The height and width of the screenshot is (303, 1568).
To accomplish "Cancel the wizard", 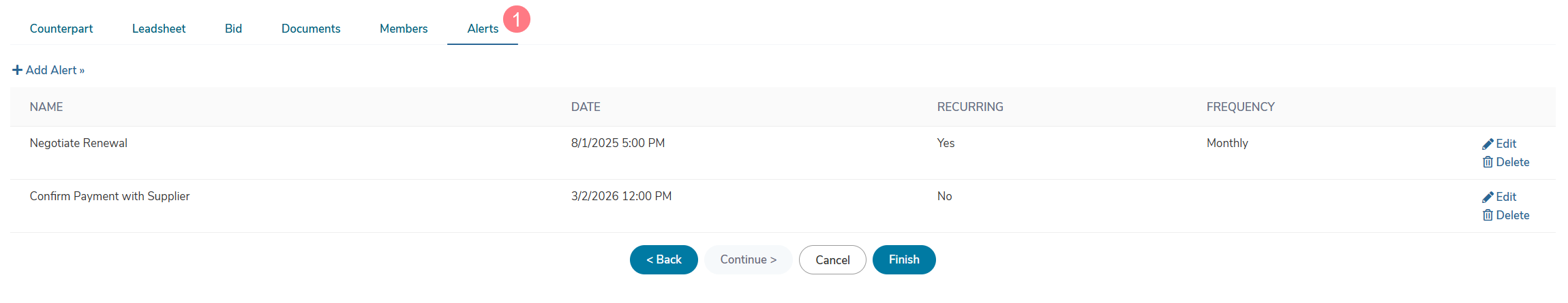I will tap(832, 259).
